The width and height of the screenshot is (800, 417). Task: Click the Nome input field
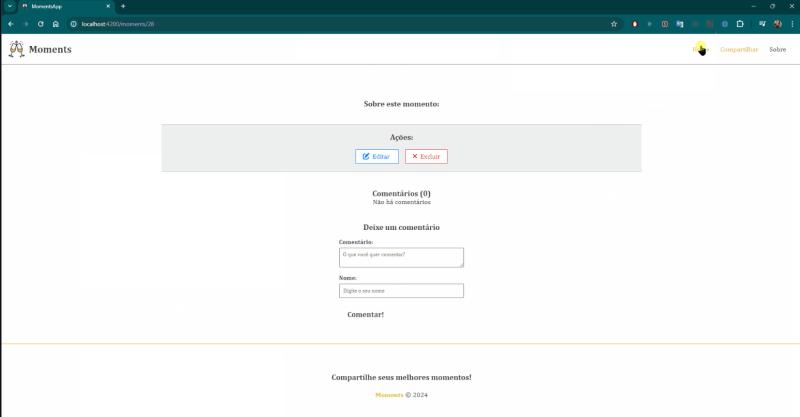pos(401,290)
